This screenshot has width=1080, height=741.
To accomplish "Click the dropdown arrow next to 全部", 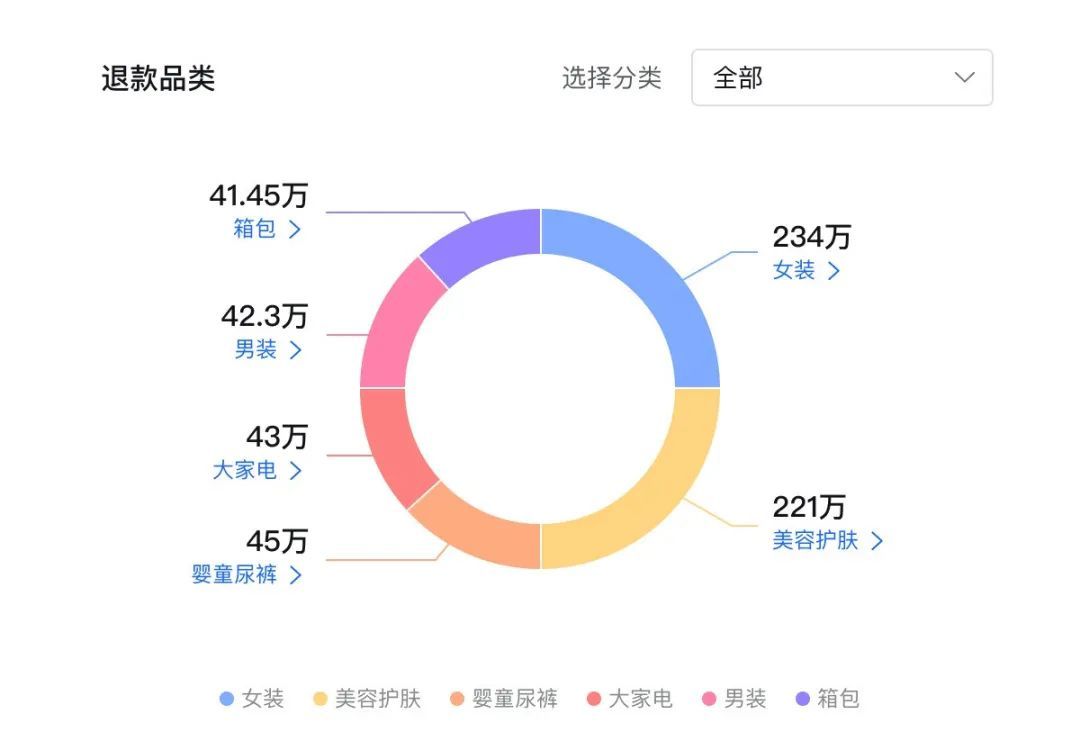I will click(964, 78).
